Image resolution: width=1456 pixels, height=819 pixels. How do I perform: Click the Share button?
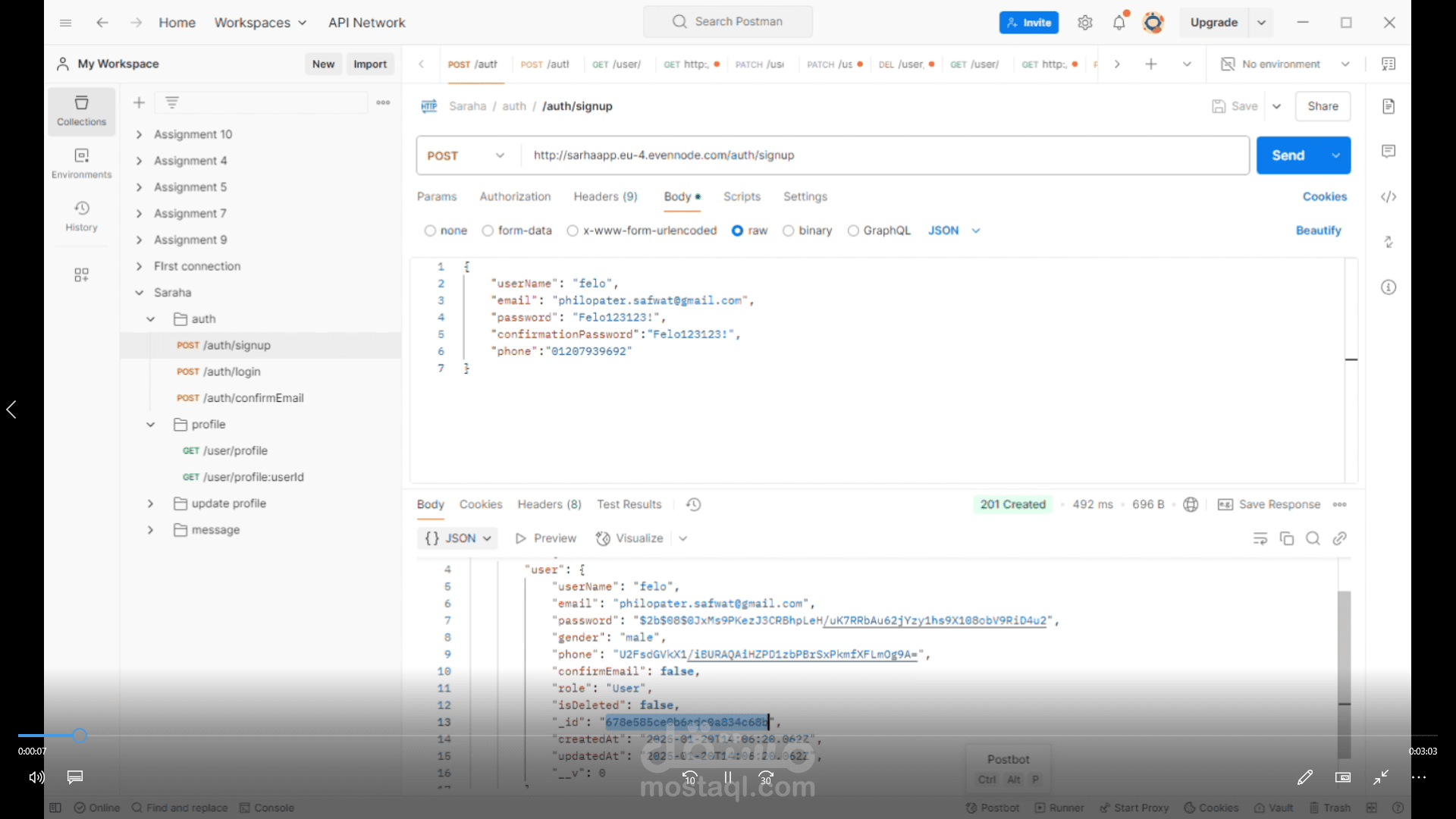pyautogui.click(x=1323, y=106)
